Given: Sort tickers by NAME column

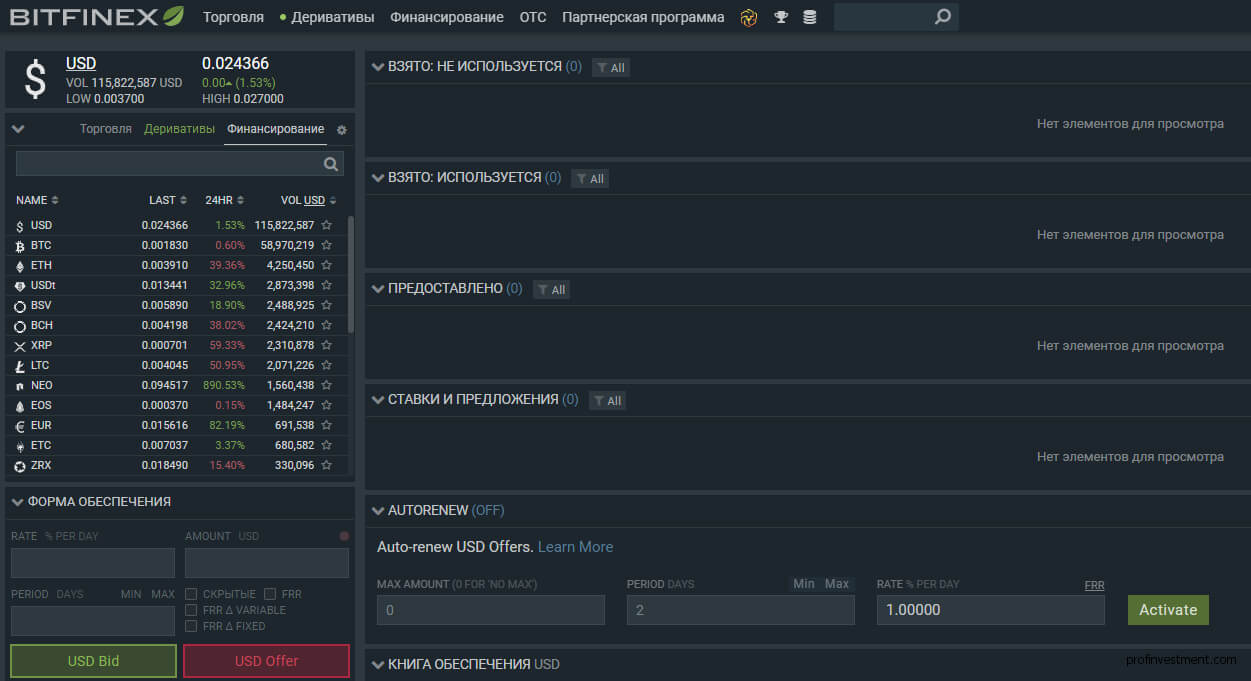Looking at the screenshot, I should point(37,200).
